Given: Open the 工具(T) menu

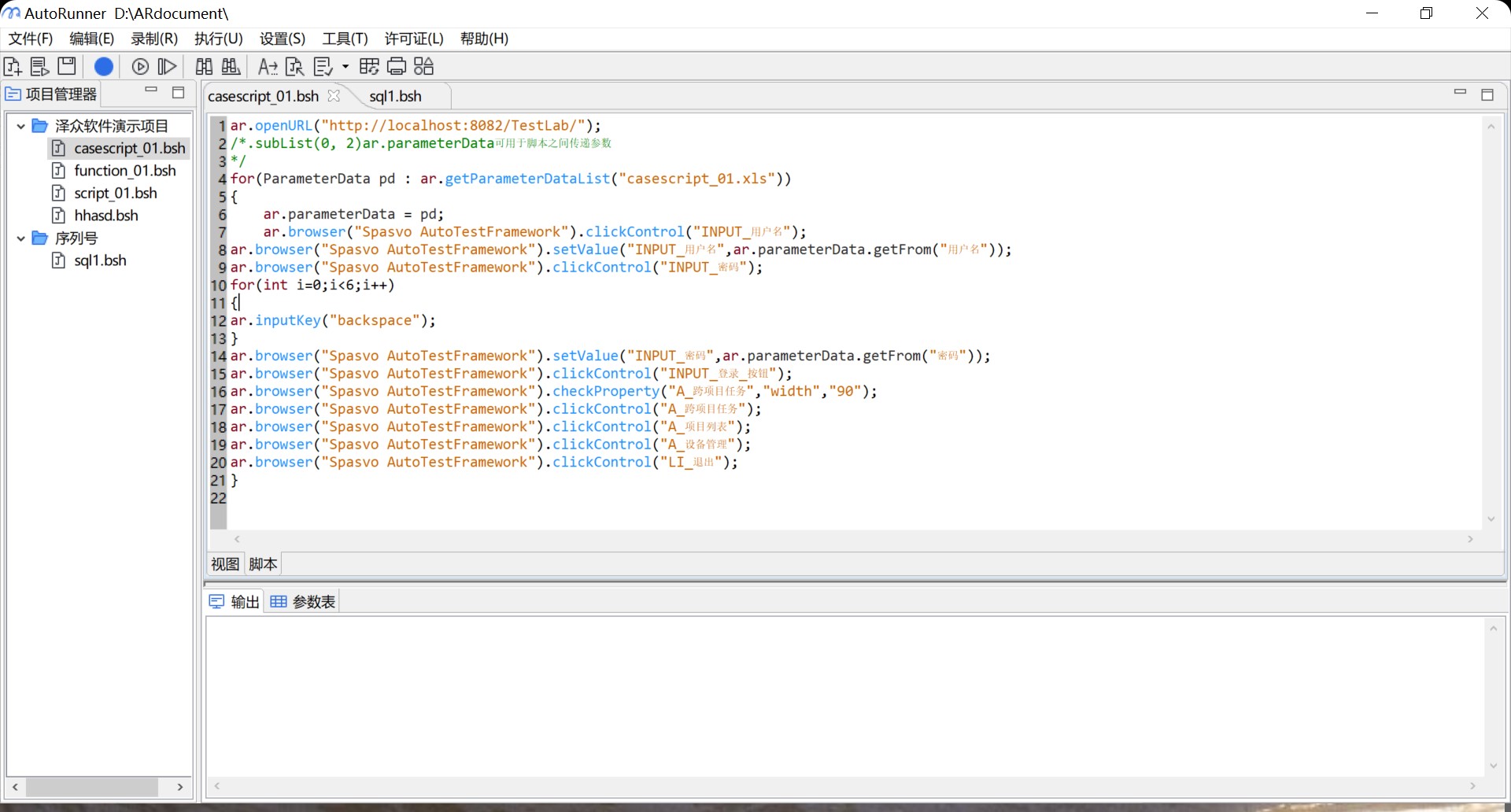Looking at the screenshot, I should point(345,39).
